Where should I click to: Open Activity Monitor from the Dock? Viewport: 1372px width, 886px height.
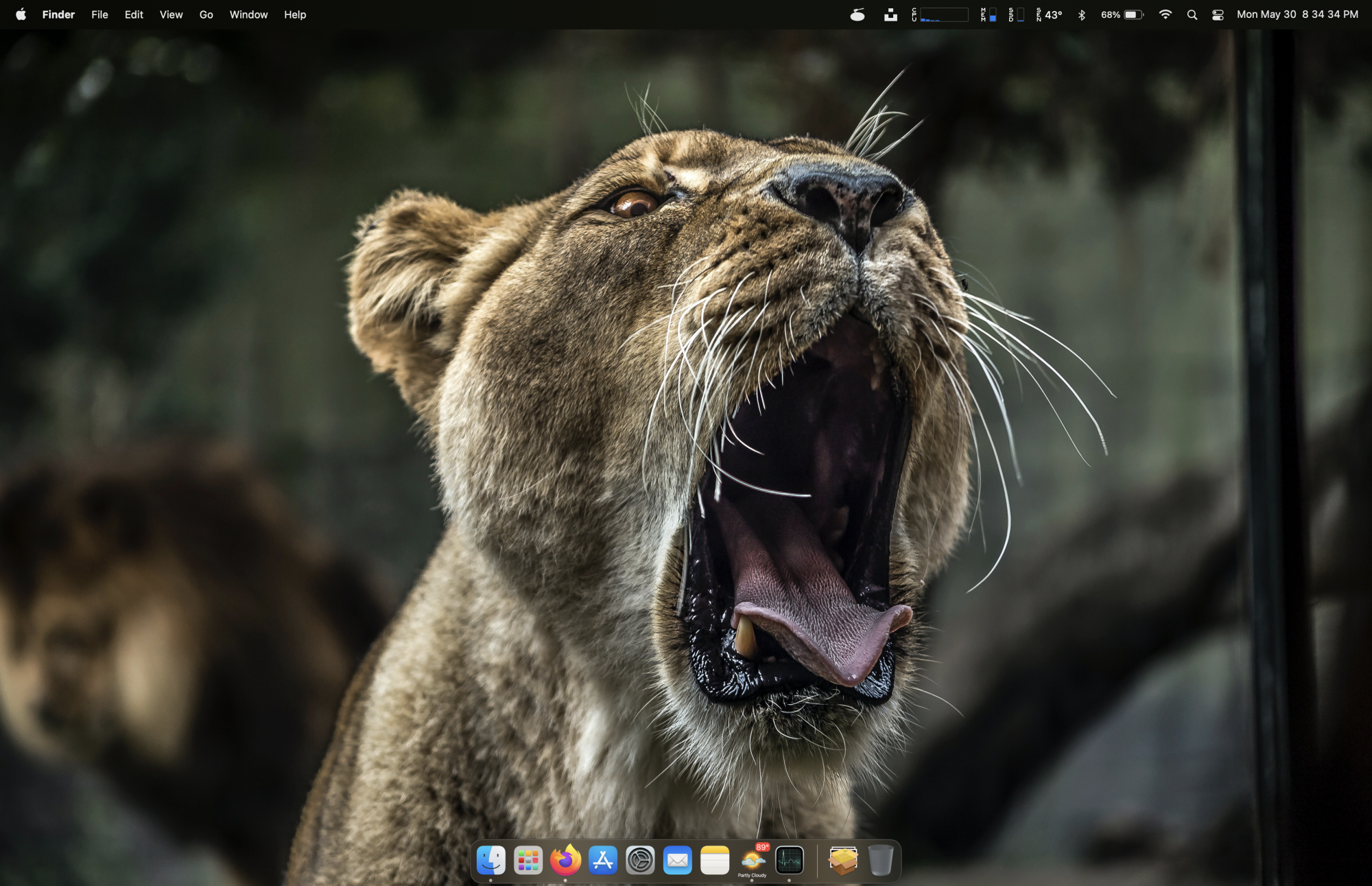(790, 860)
